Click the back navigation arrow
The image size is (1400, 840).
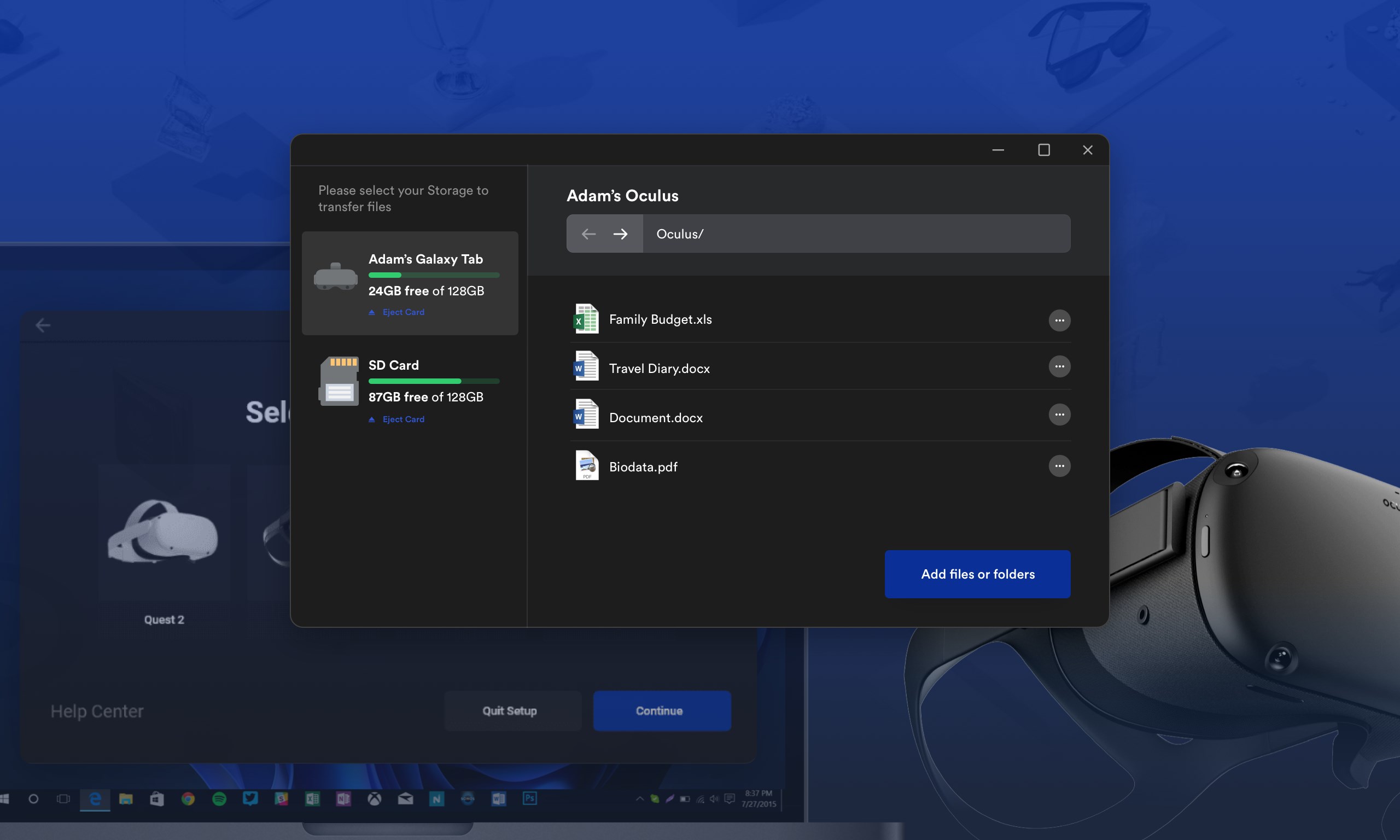(x=587, y=233)
